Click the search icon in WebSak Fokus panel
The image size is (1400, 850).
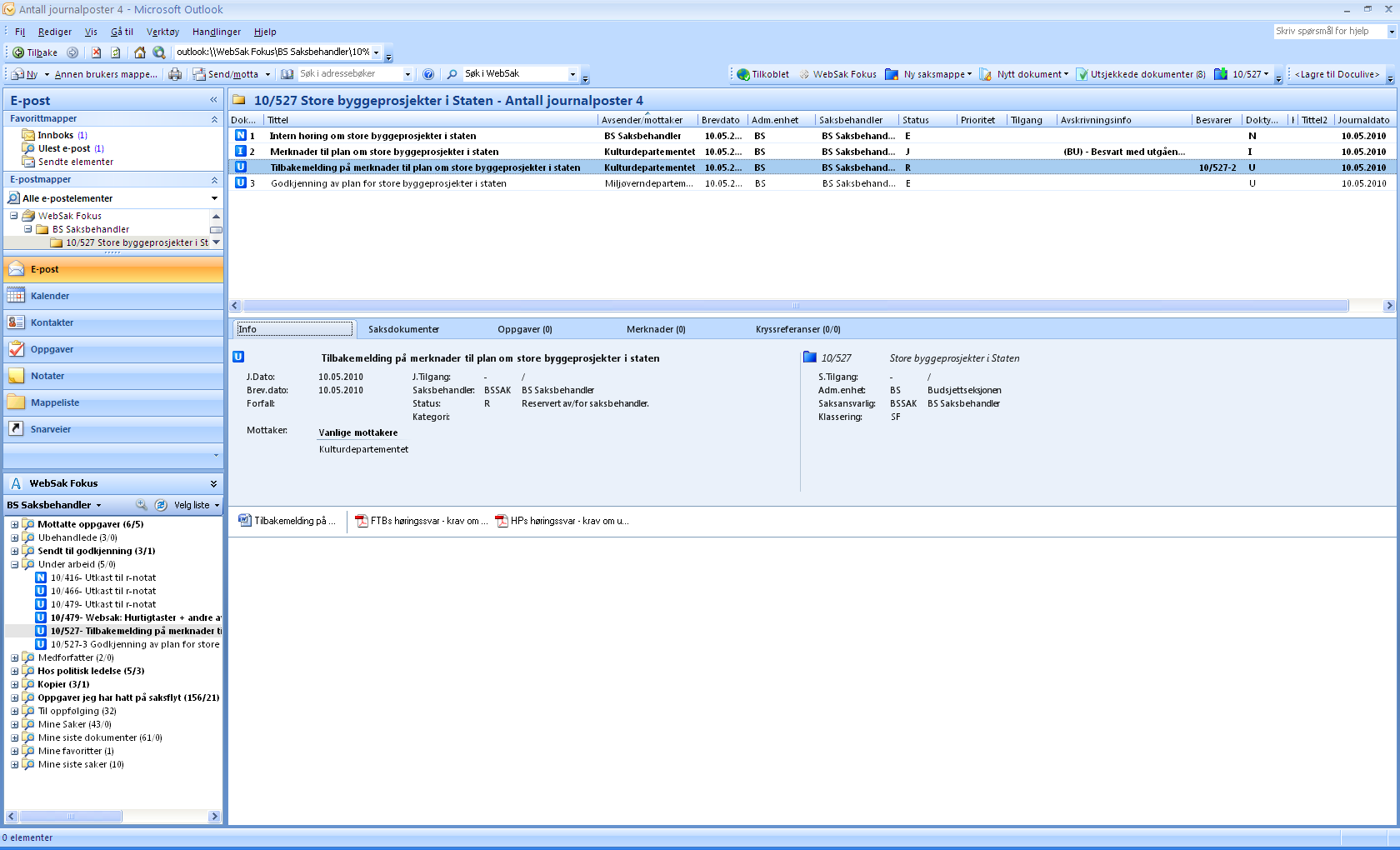[x=142, y=505]
